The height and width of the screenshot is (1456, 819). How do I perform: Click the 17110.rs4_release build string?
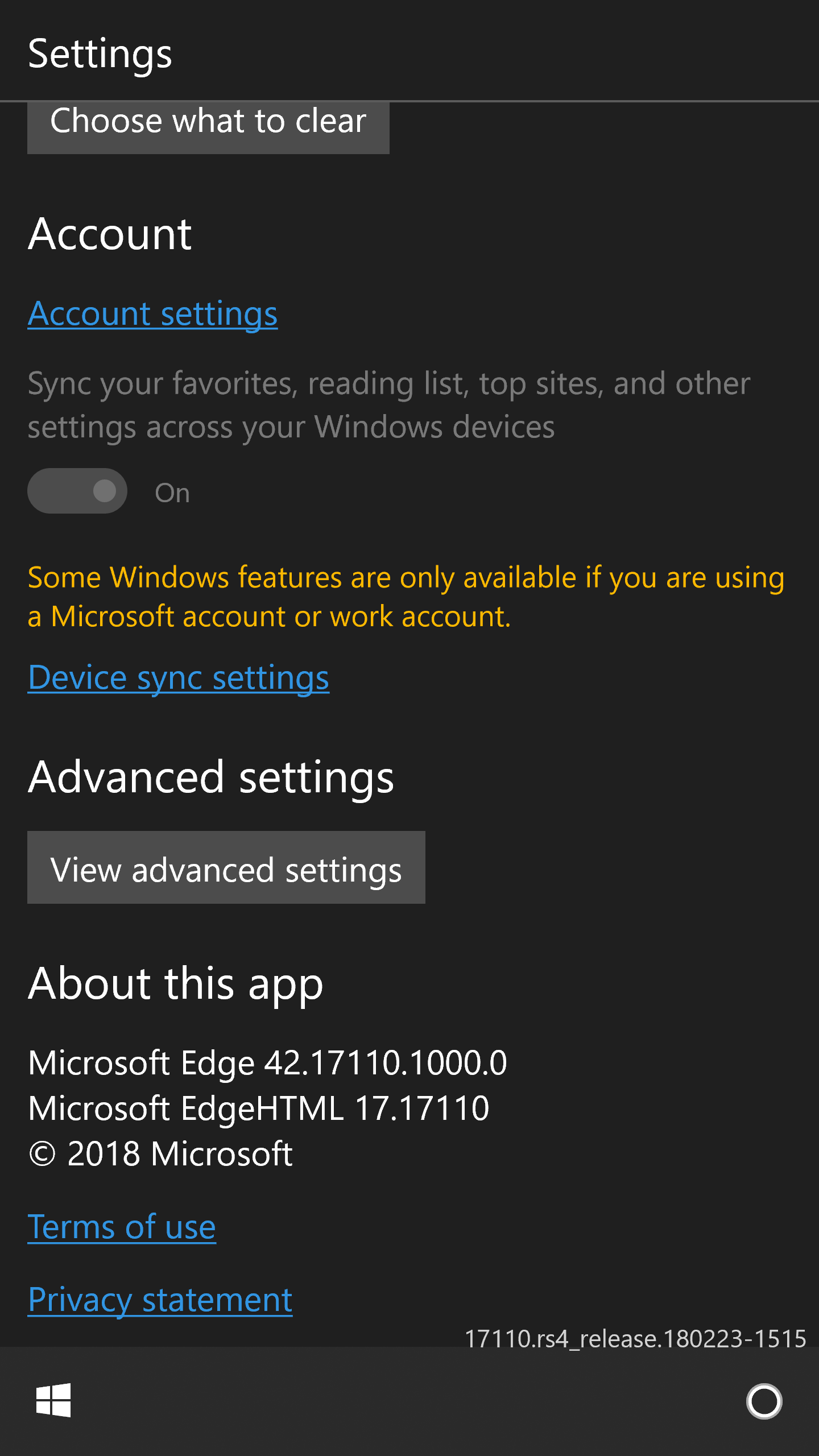tap(635, 1339)
